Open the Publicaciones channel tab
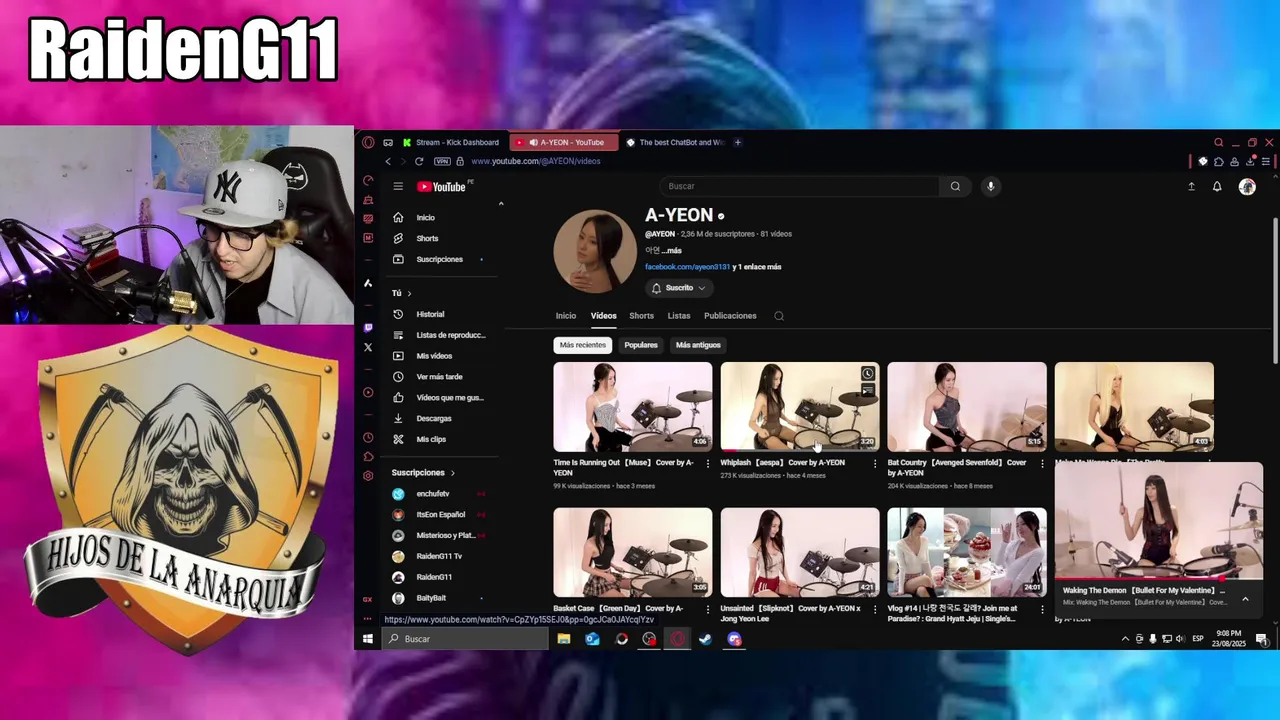Screen dimensions: 1280x720 (x=730, y=316)
